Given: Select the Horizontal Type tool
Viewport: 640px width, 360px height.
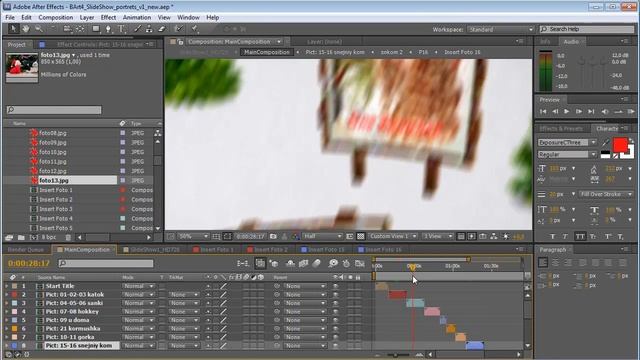Looking at the screenshot, I should (x=121, y=29).
